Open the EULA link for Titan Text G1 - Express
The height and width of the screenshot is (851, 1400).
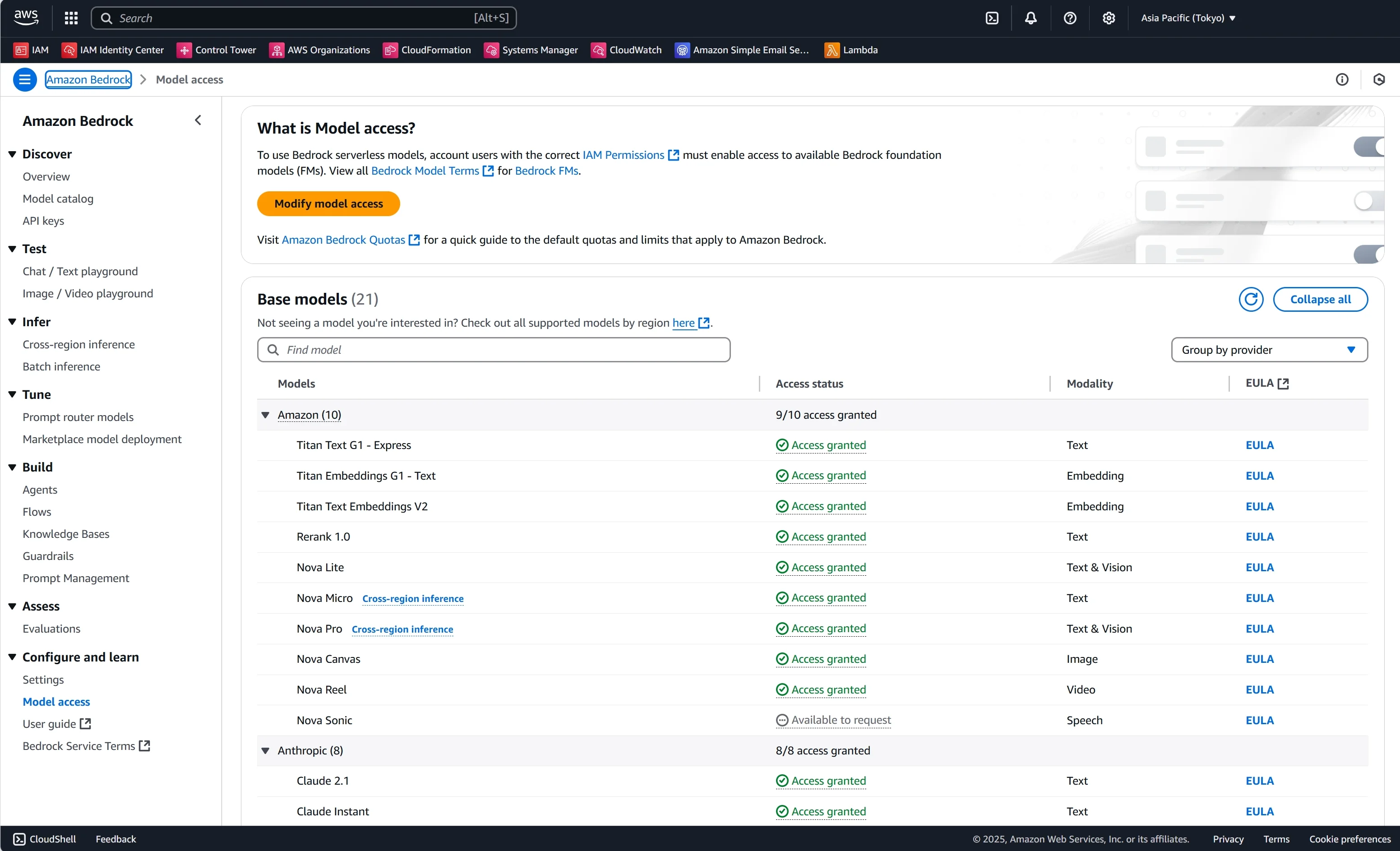tap(1260, 445)
